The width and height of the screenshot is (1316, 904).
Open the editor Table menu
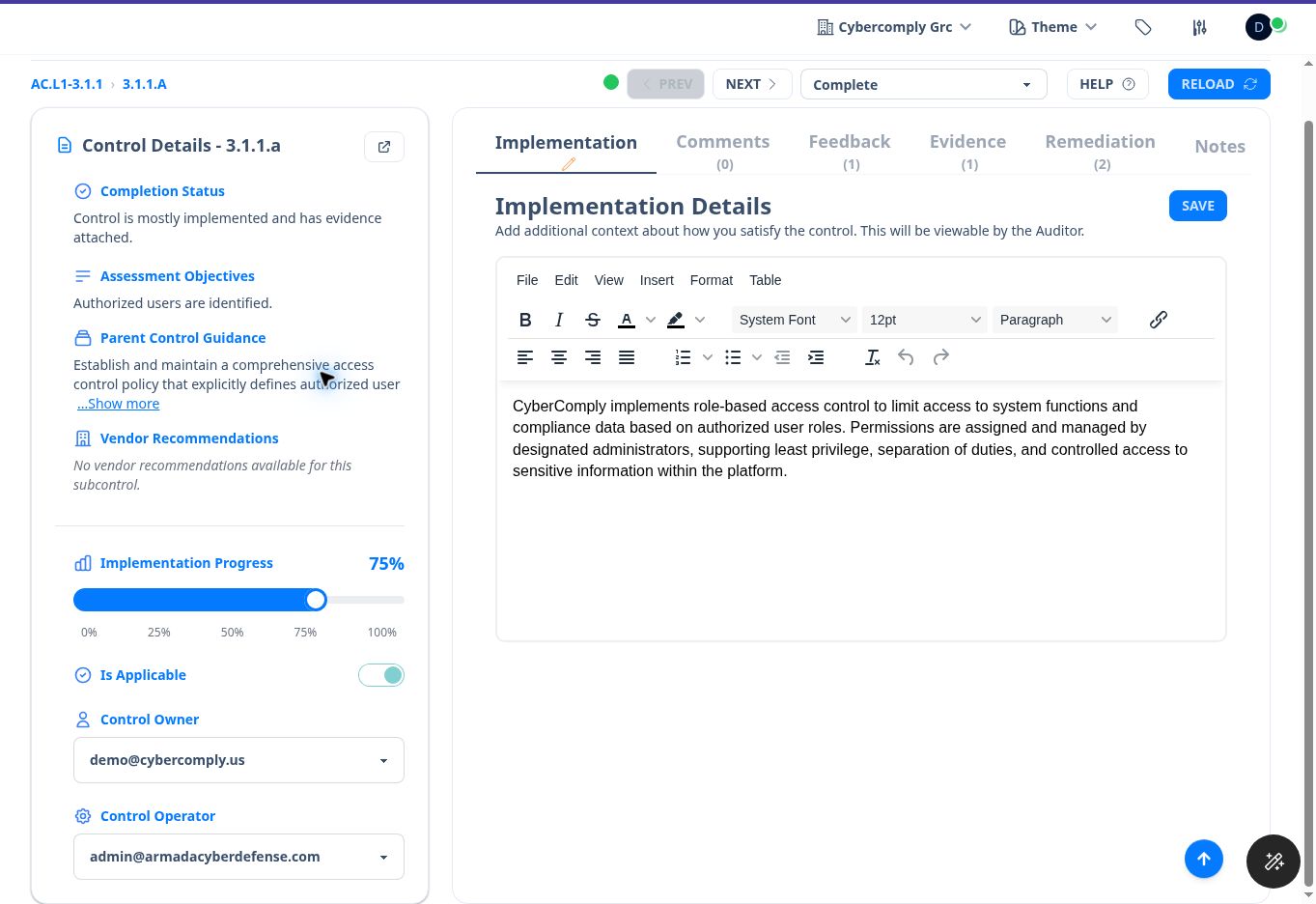coord(766,280)
